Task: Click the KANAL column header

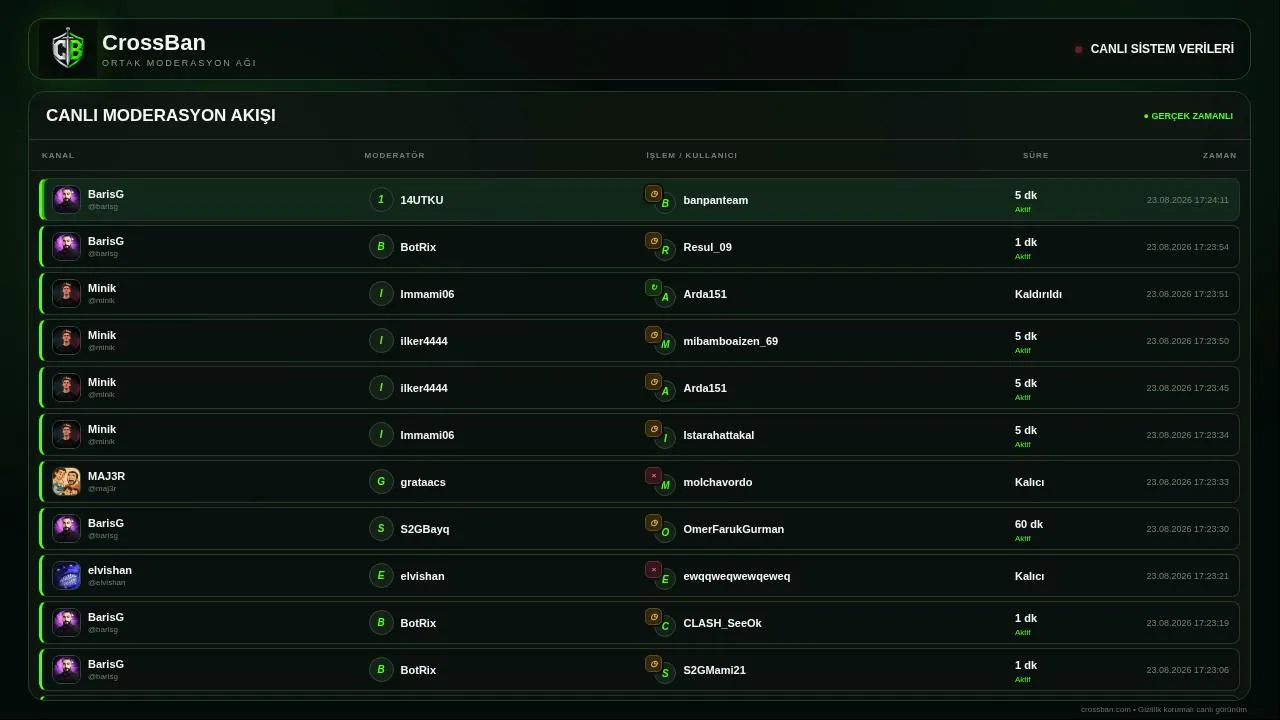Action: pos(58,156)
